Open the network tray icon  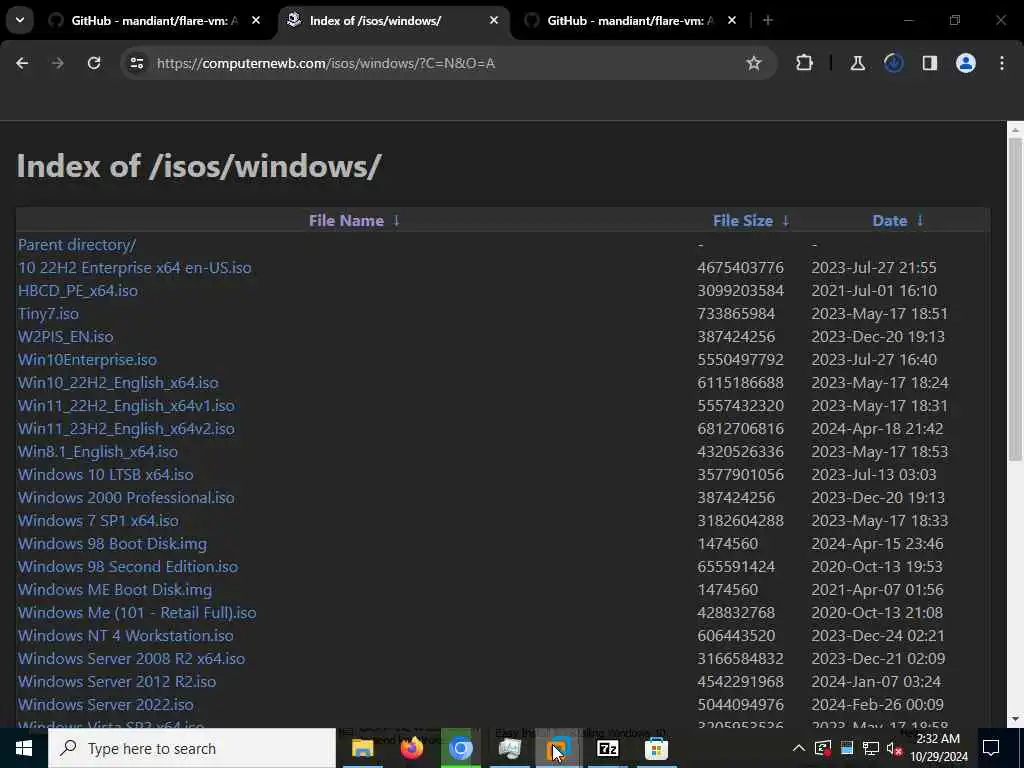[x=871, y=748]
